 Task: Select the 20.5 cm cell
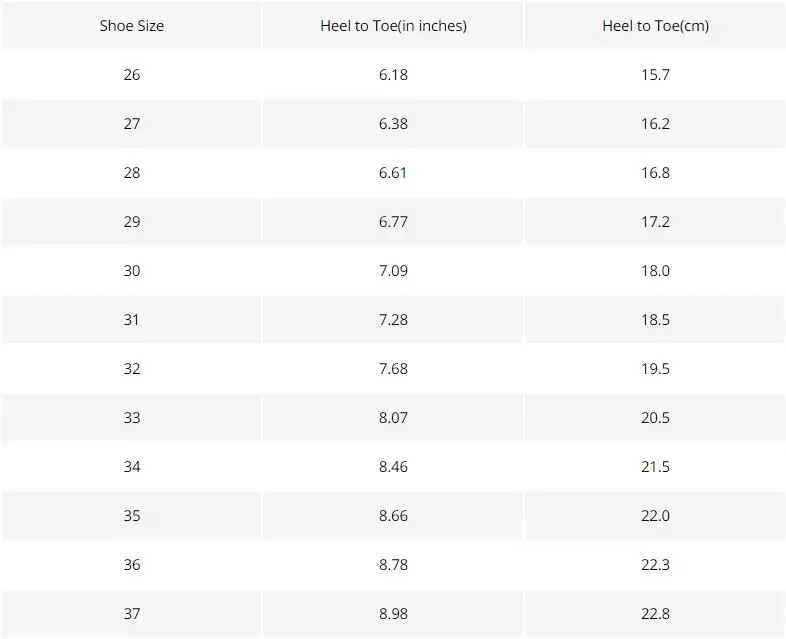(655, 417)
